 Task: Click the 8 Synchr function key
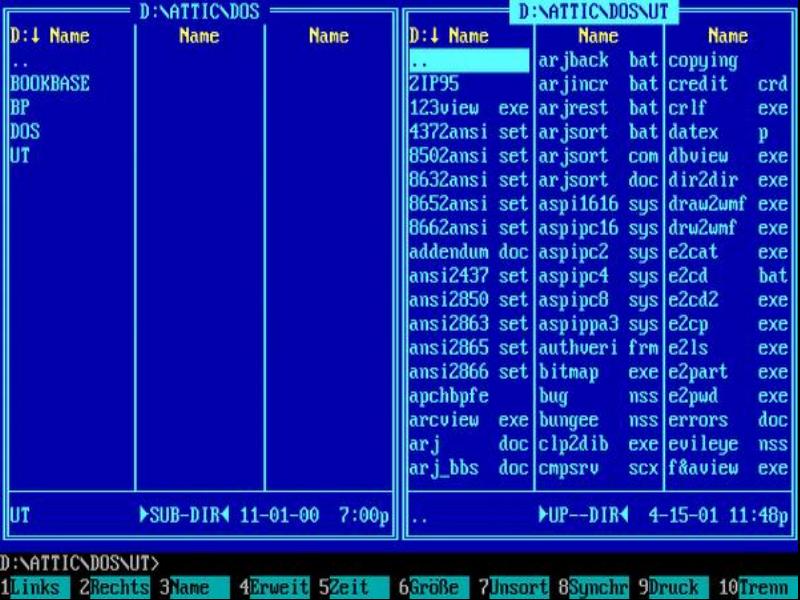[594, 587]
